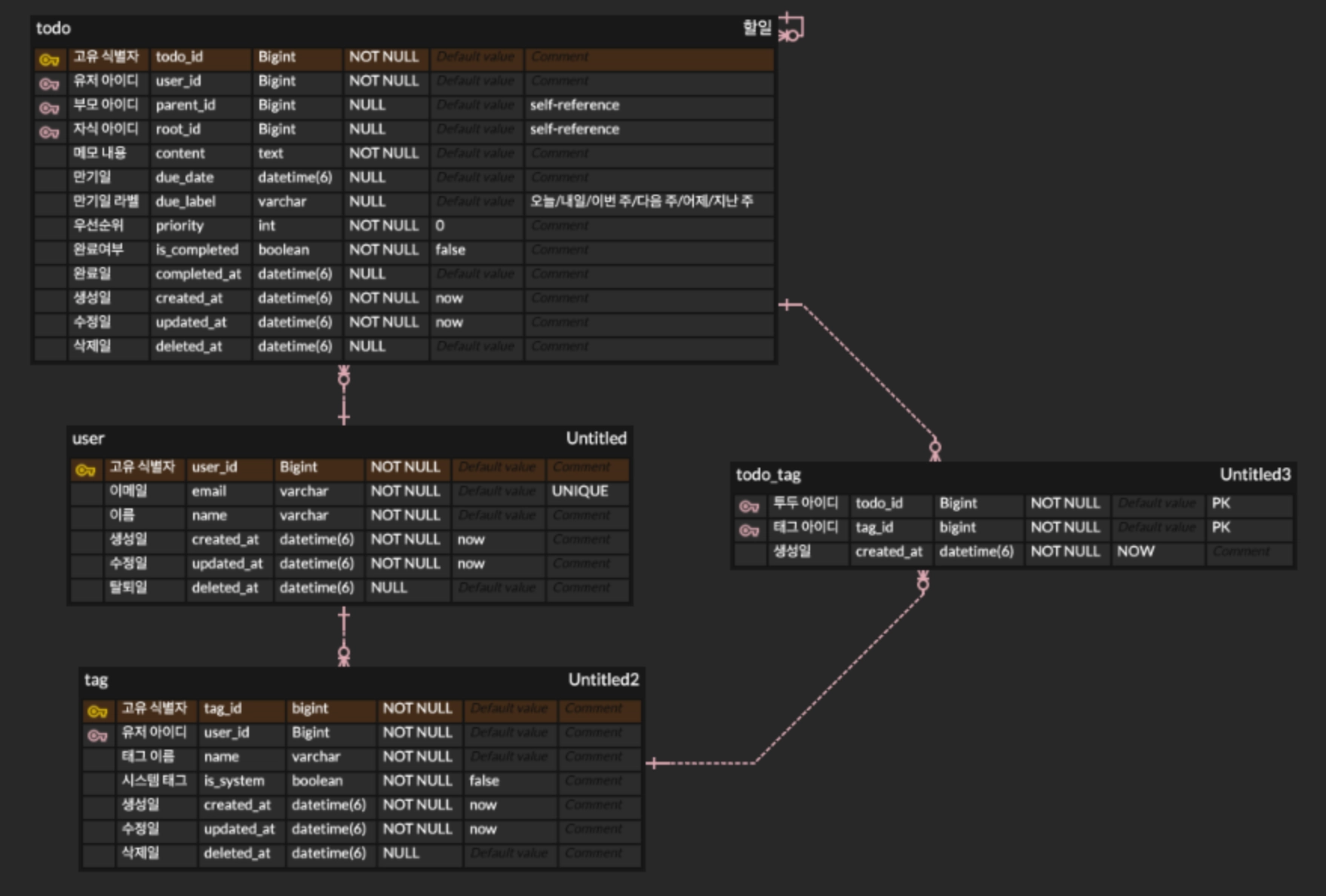Viewport: 1326px width, 896px height.
Task: Select the todo table title
Action: click(53, 28)
